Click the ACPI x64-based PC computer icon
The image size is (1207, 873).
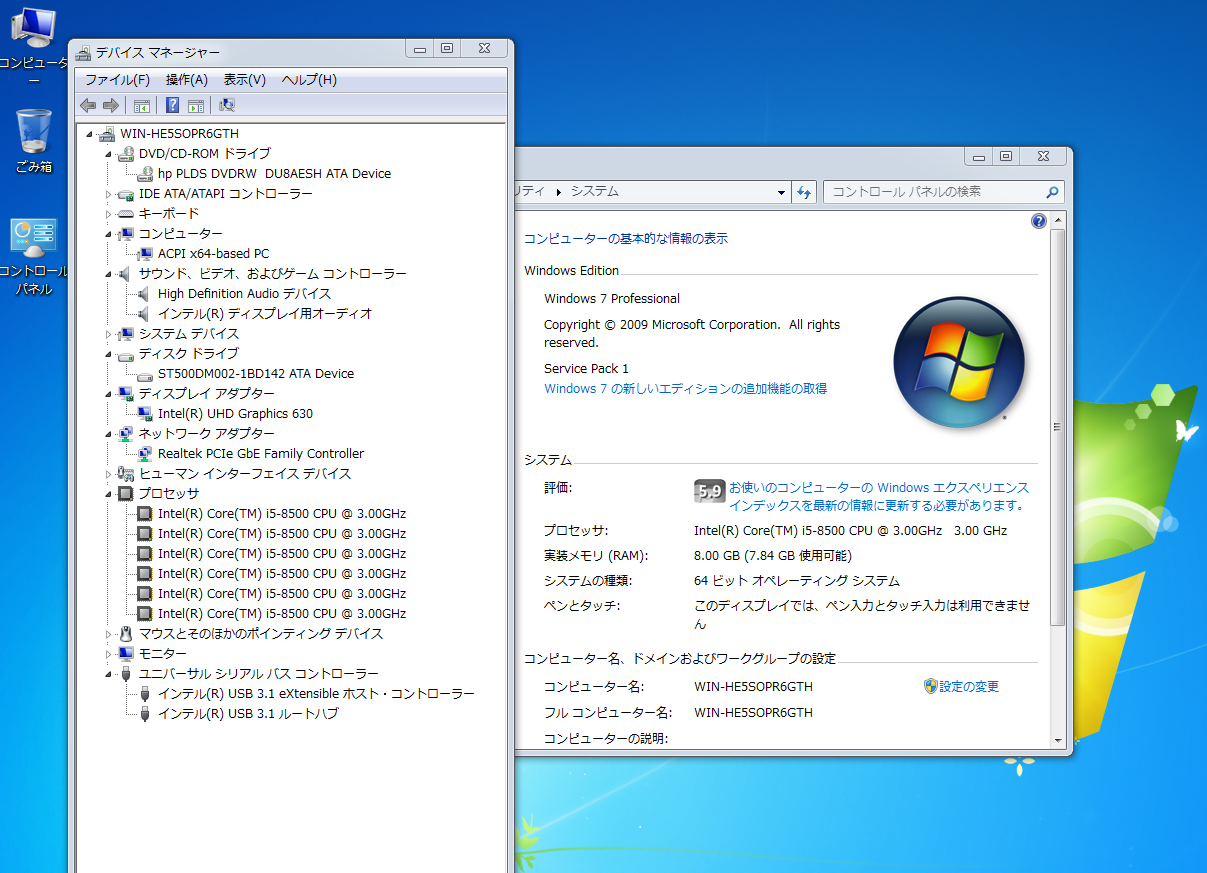point(145,254)
